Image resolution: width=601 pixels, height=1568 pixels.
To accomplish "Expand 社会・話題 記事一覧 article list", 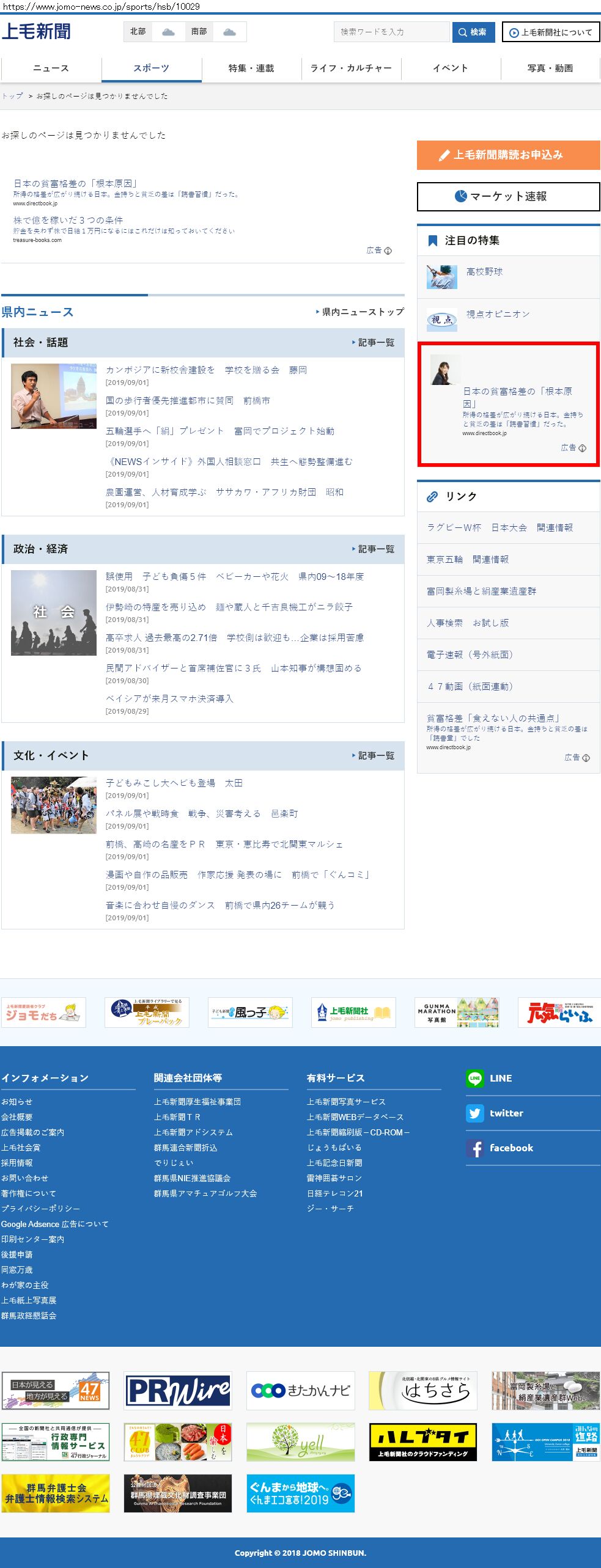I will pyautogui.click(x=373, y=343).
